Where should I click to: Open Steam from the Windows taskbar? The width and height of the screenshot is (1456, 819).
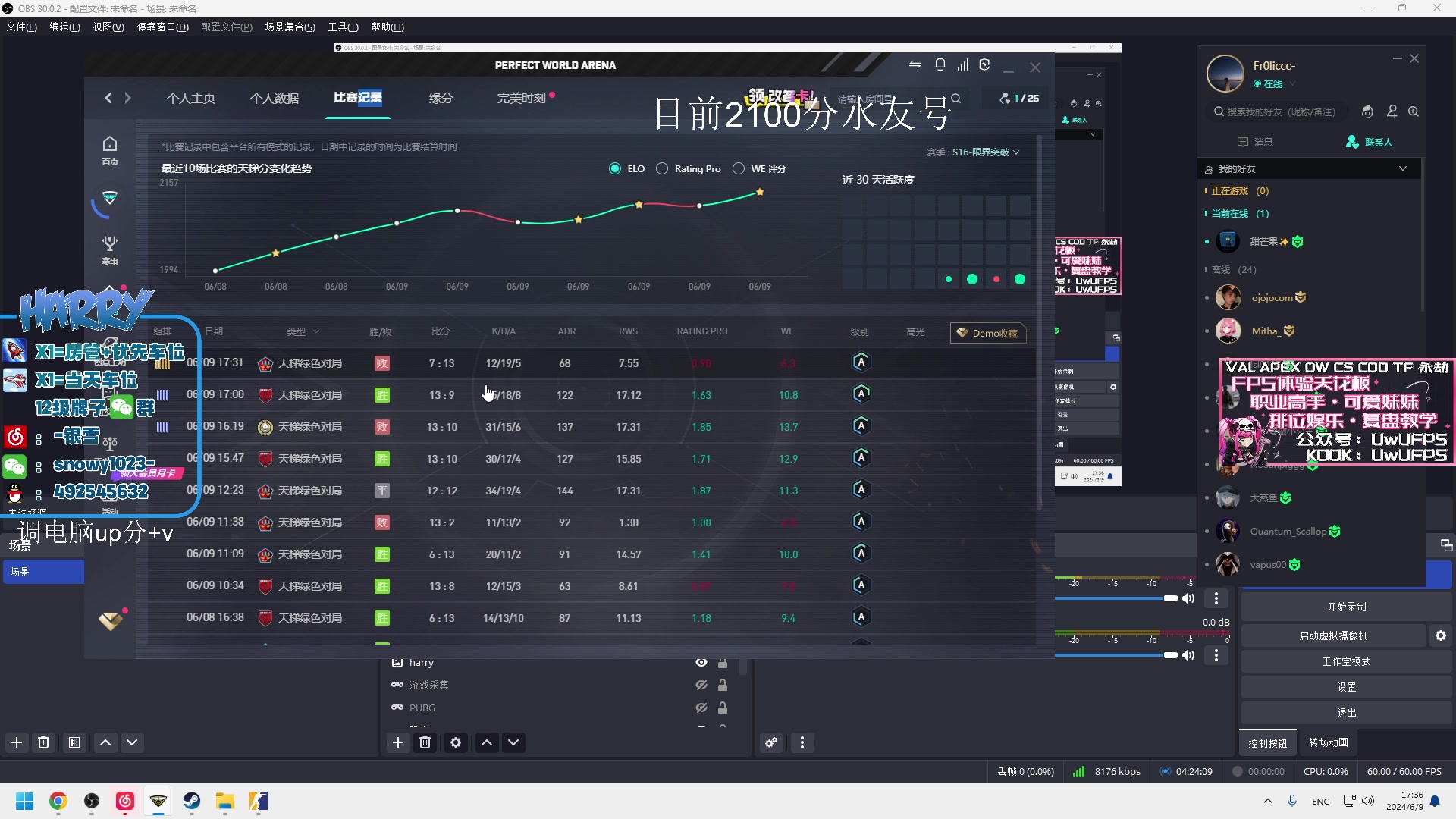point(191,801)
